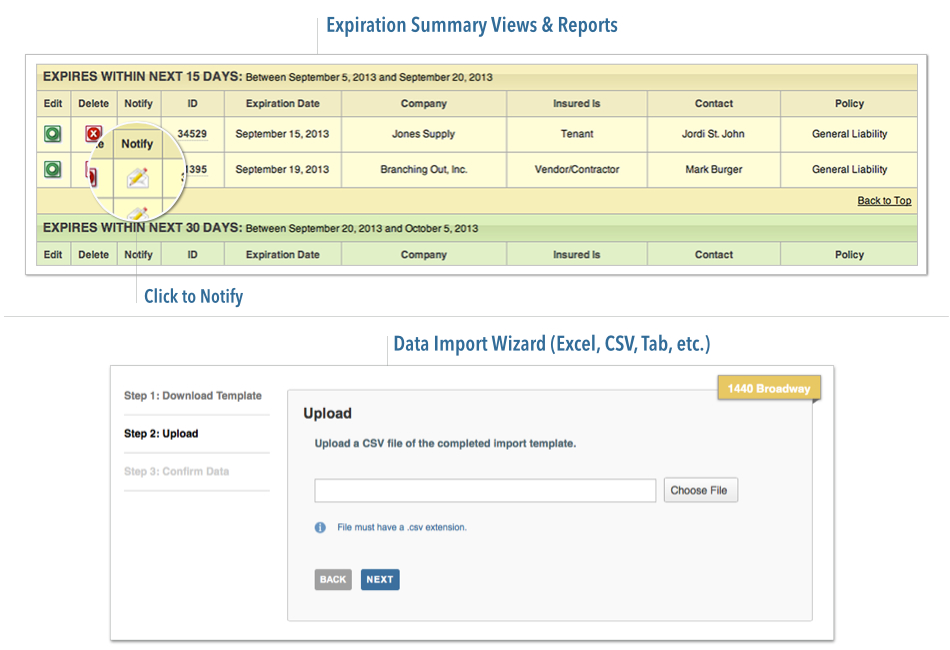Click Company header in 15 days table
950x650 pixels.
(x=424, y=104)
